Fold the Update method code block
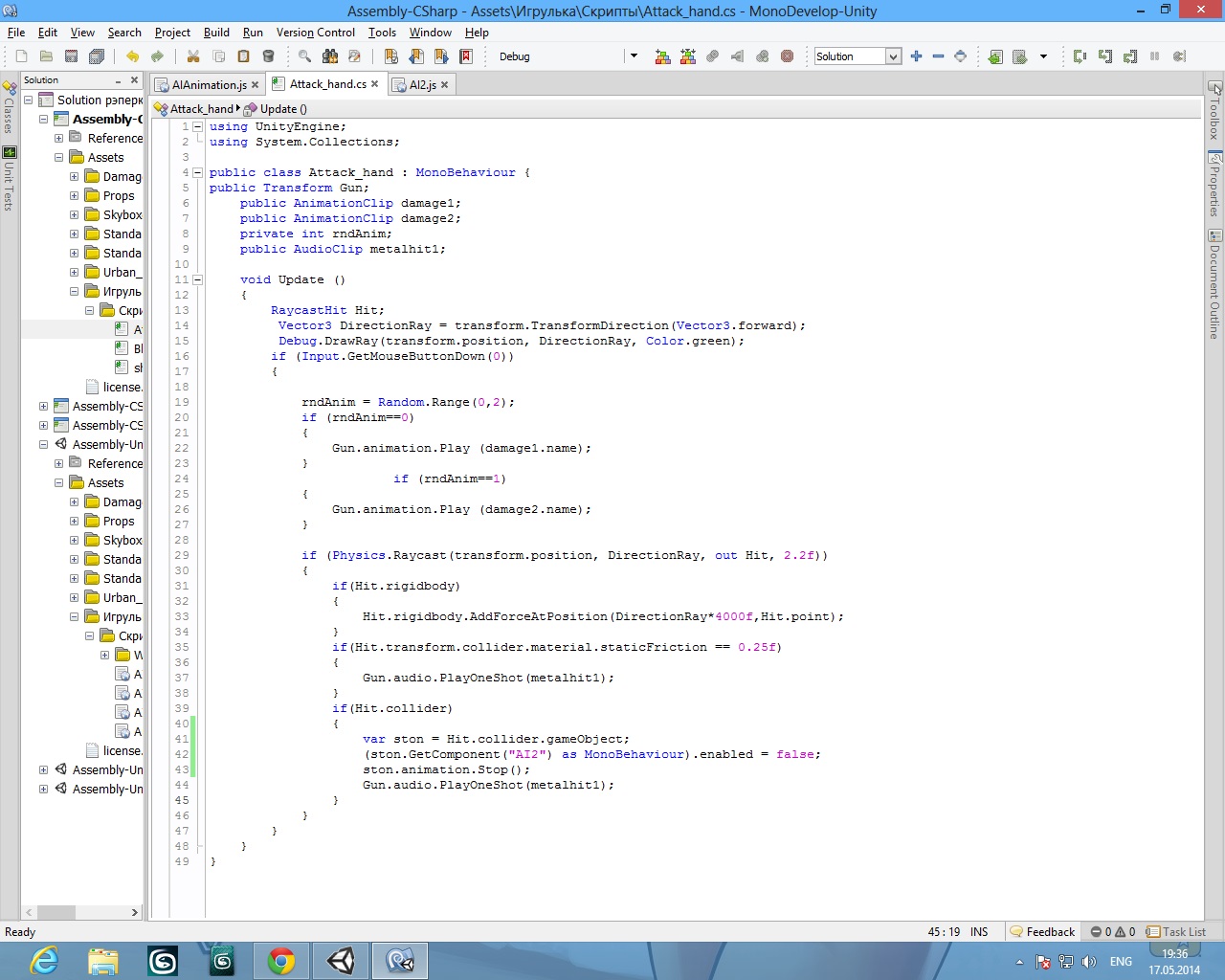This screenshot has height=980, width=1225. [x=197, y=280]
